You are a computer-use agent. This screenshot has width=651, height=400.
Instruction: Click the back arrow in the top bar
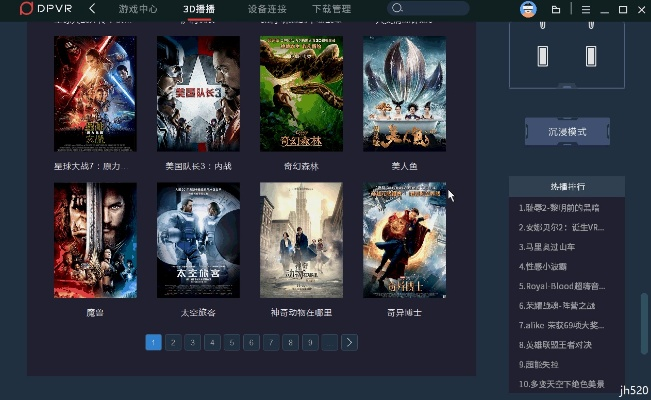point(92,9)
